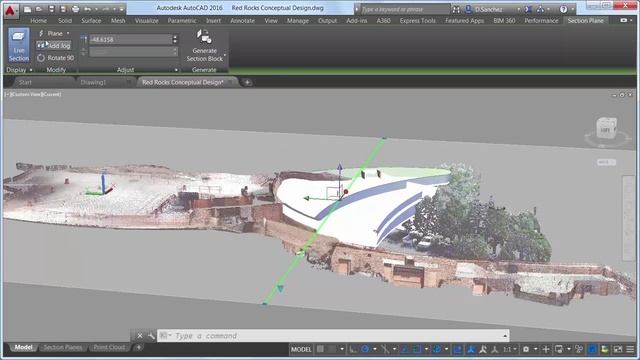Toggle Live Section in the ribbon
This screenshot has height=360, width=640.
(x=19, y=45)
